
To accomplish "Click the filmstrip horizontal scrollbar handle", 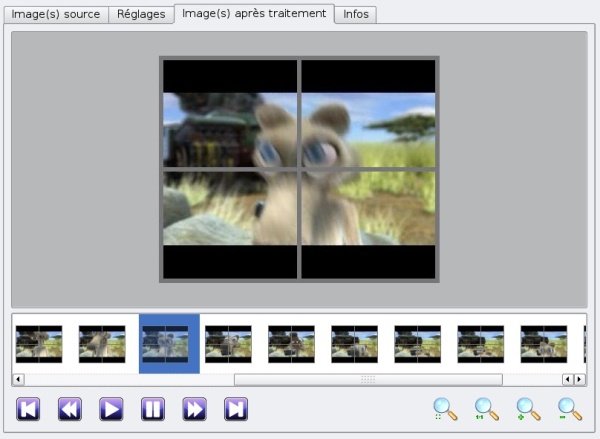I will coord(368,379).
